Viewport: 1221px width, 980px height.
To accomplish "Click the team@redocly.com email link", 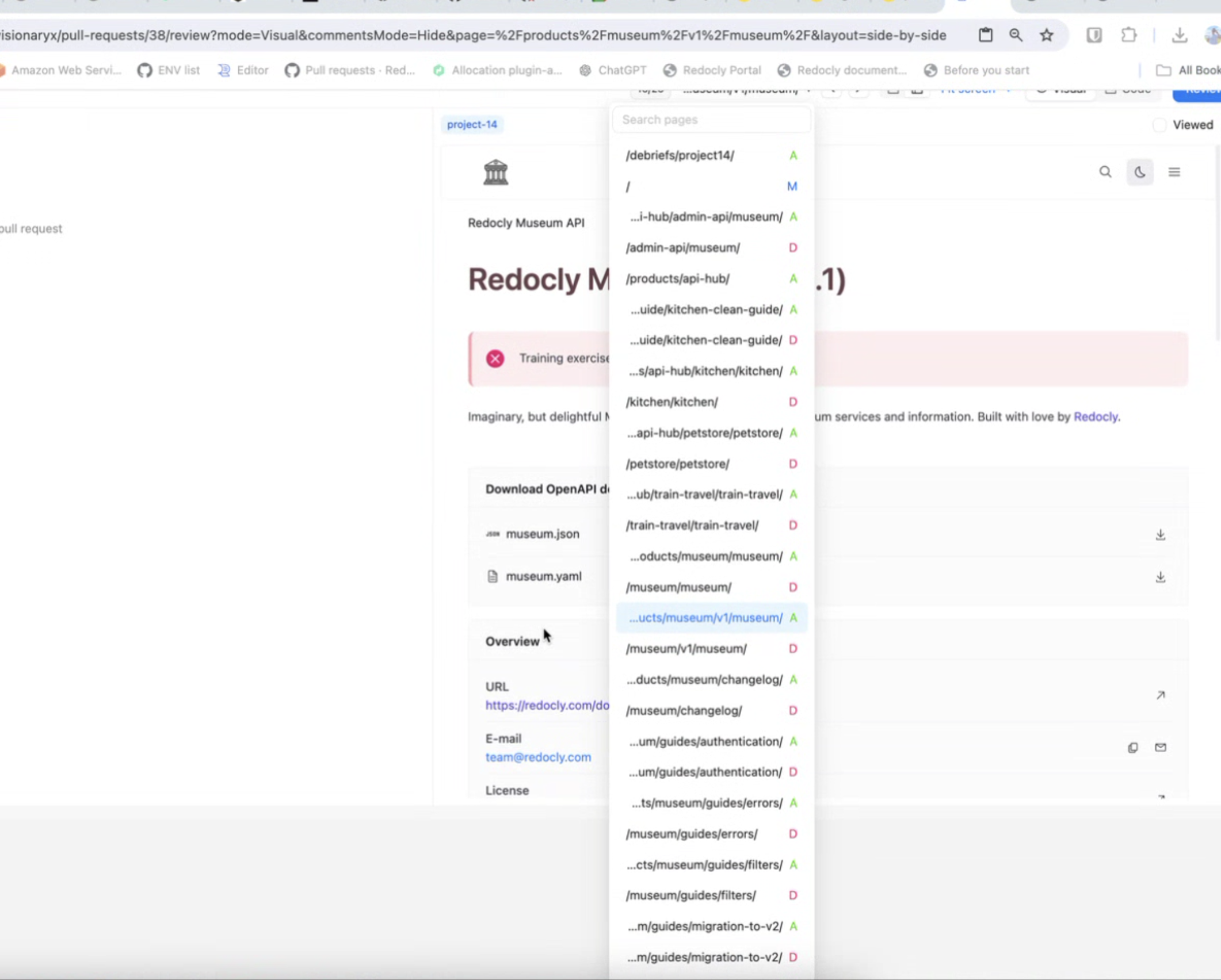I will pos(537,757).
